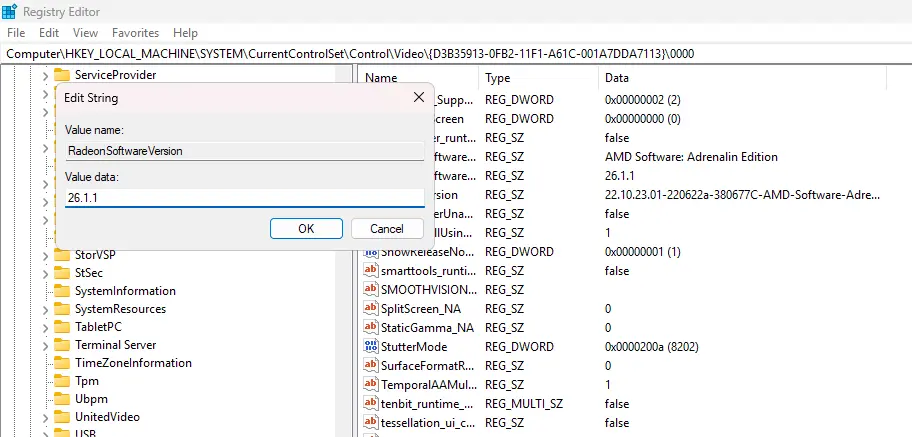Click data cell '0x00000002 (2)'
Image resolution: width=912 pixels, height=437 pixels.
(643, 100)
